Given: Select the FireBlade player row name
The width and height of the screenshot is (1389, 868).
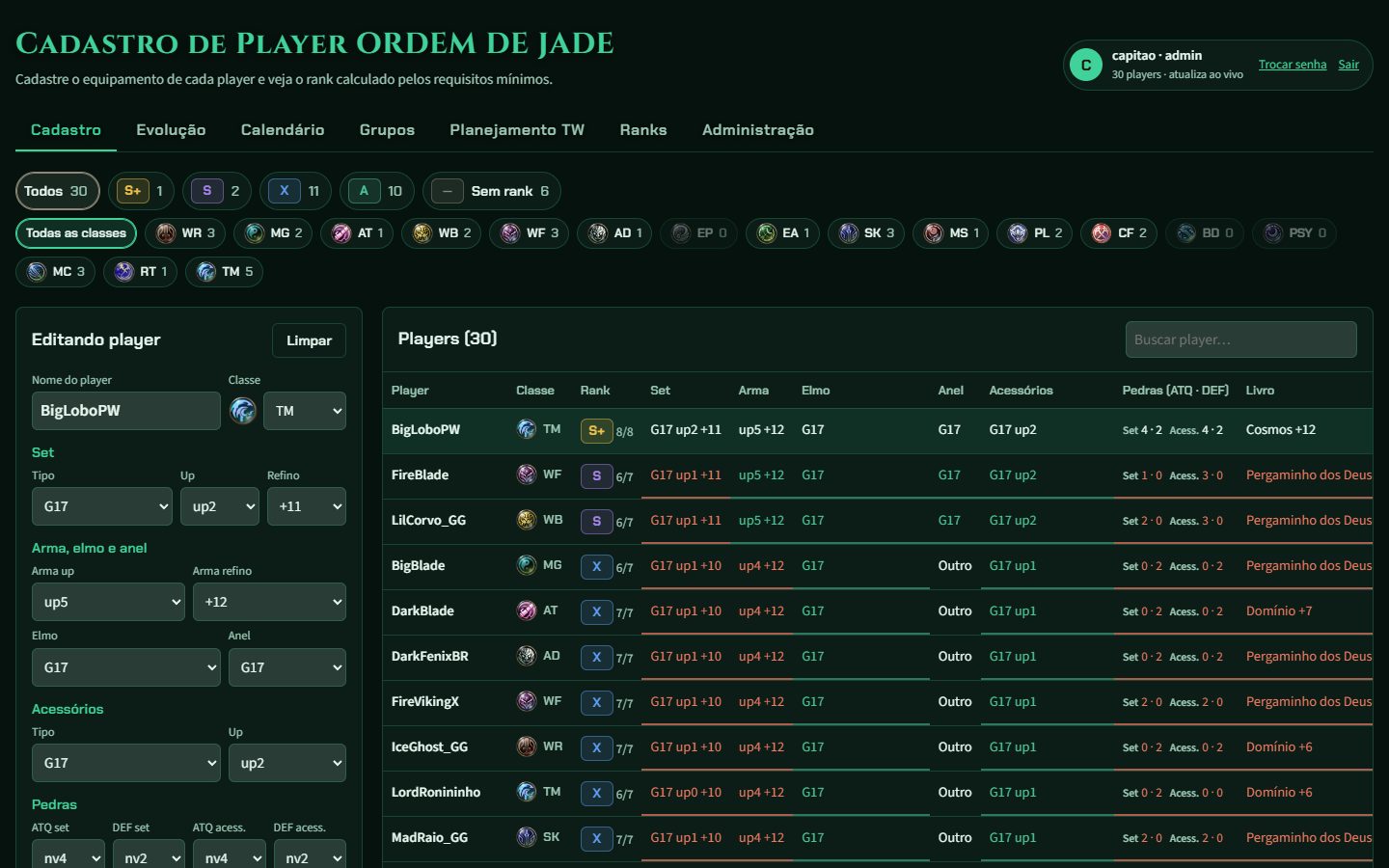Looking at the screenshot, I should pos(421,475).
